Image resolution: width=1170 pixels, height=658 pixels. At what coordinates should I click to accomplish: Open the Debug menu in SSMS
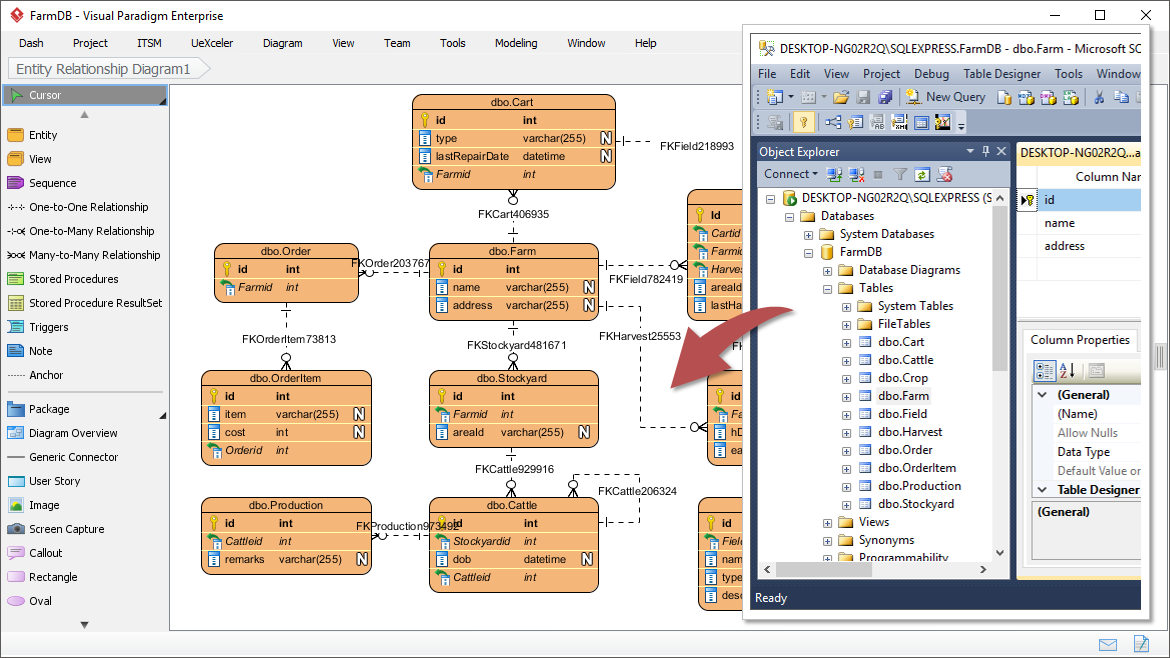coord(931,74)
